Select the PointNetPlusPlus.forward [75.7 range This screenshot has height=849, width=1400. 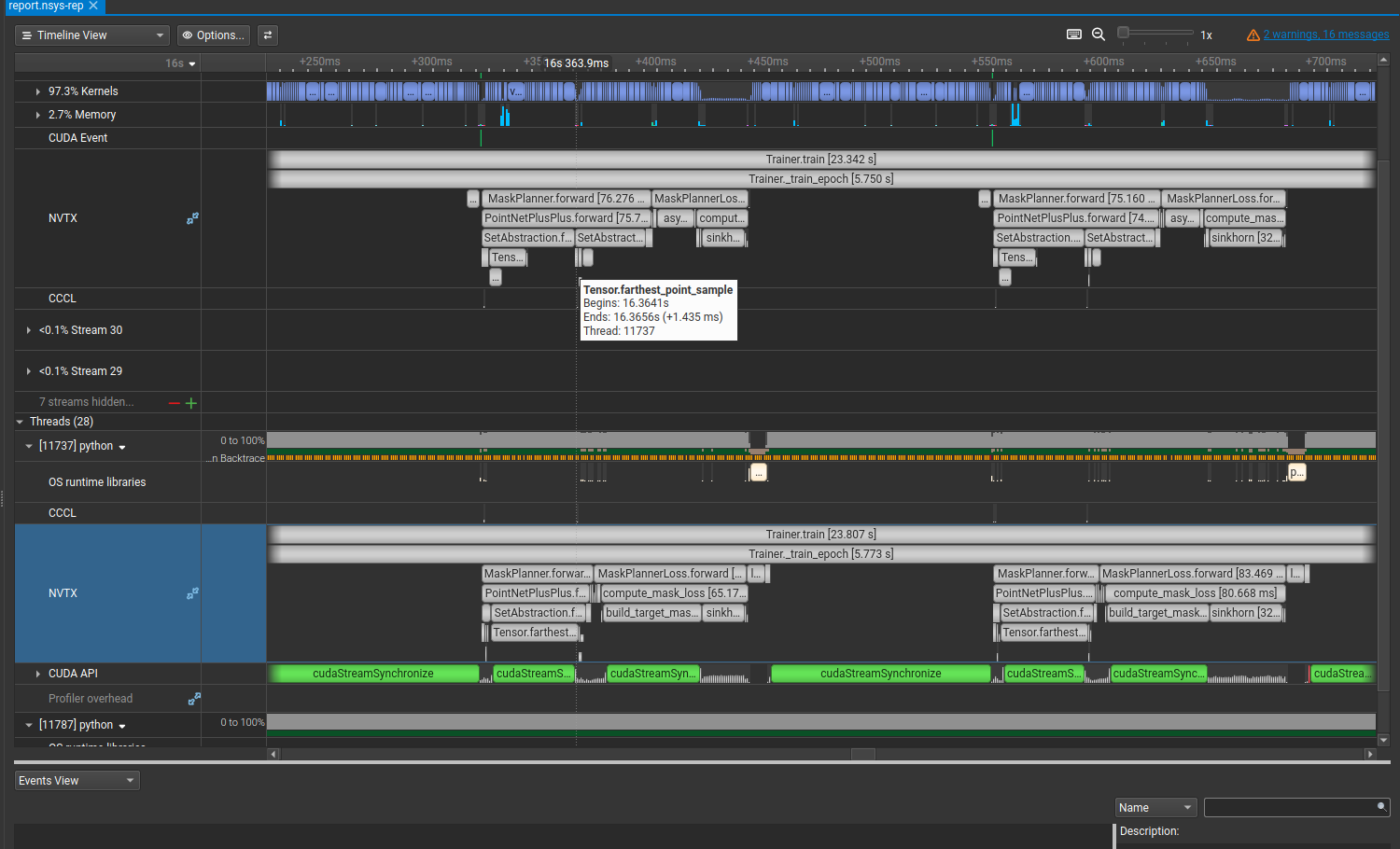tap(567, 218)
